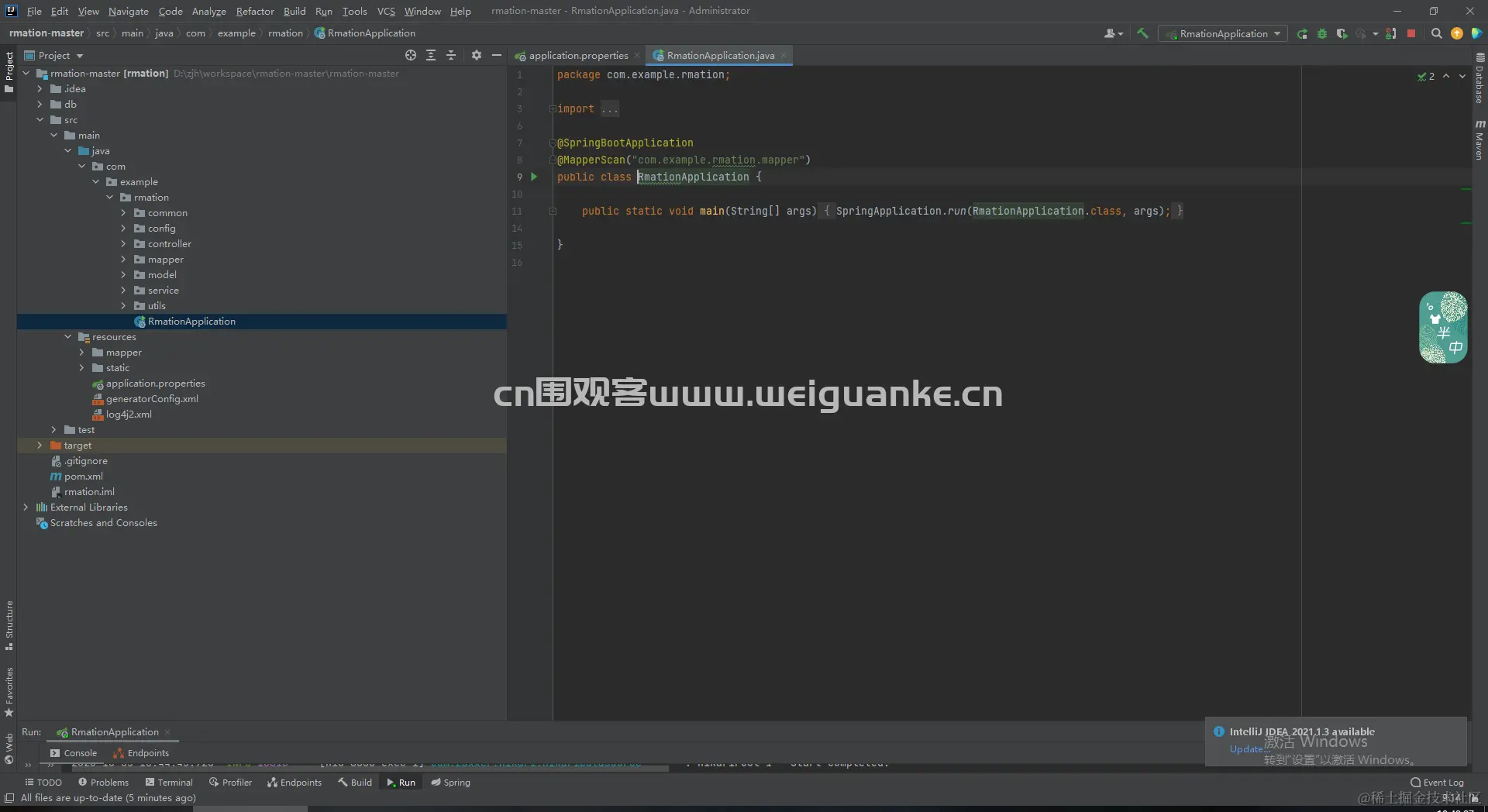Open the Refactor menu
1488x812 pixels.
(x=255, y=11)
